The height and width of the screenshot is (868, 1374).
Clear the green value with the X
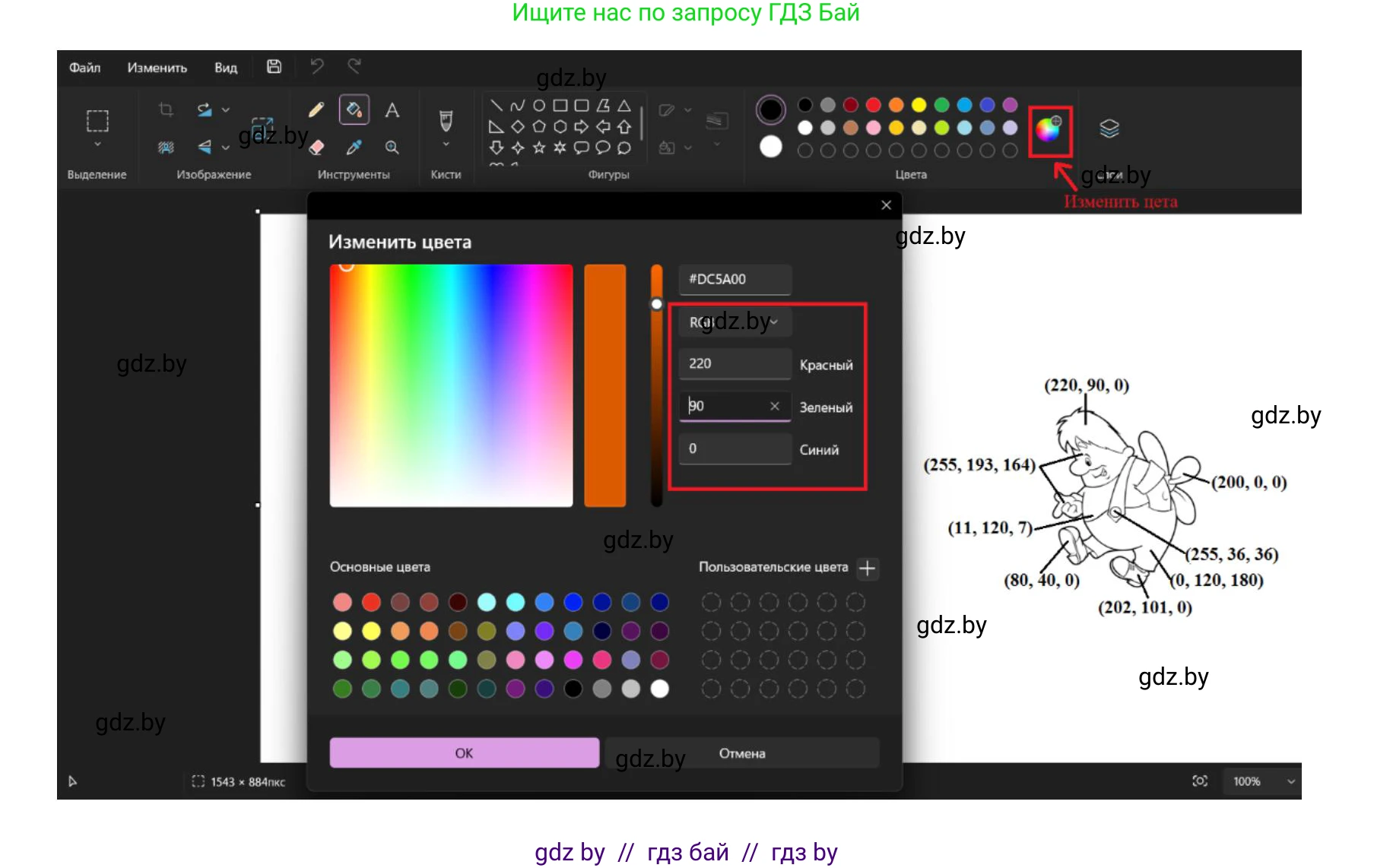point(774,406)
